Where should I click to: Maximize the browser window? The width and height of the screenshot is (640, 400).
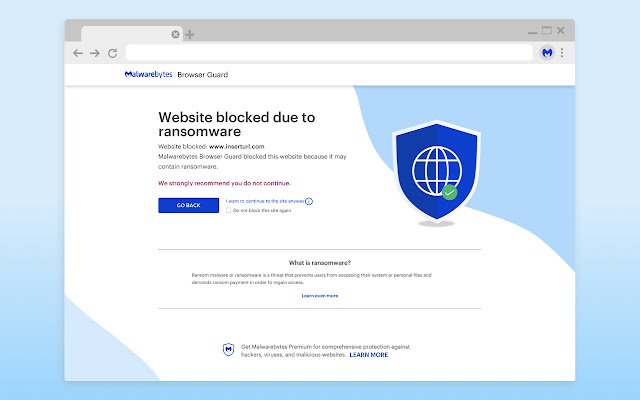click(547, 31)
